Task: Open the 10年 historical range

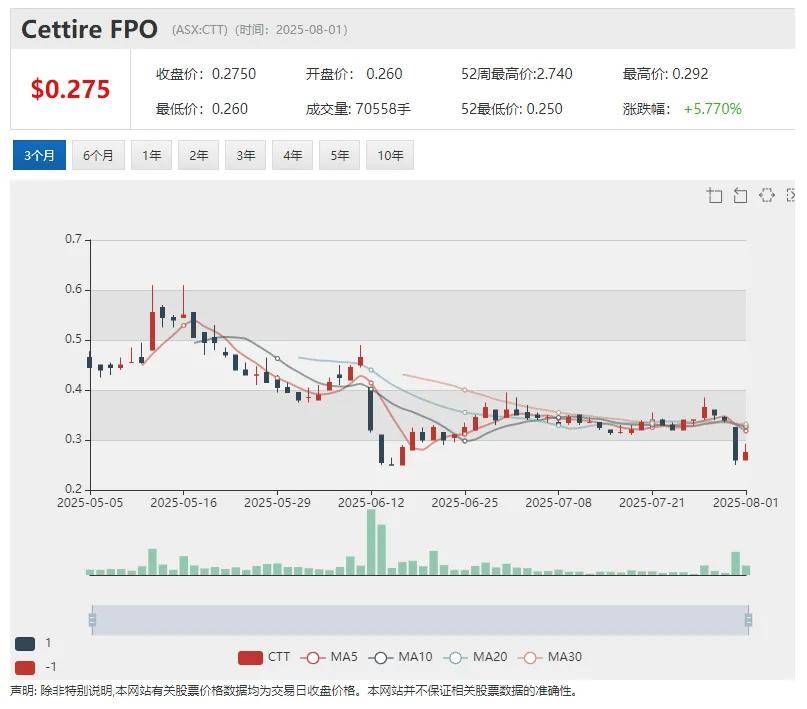Action: click(391, 155)
